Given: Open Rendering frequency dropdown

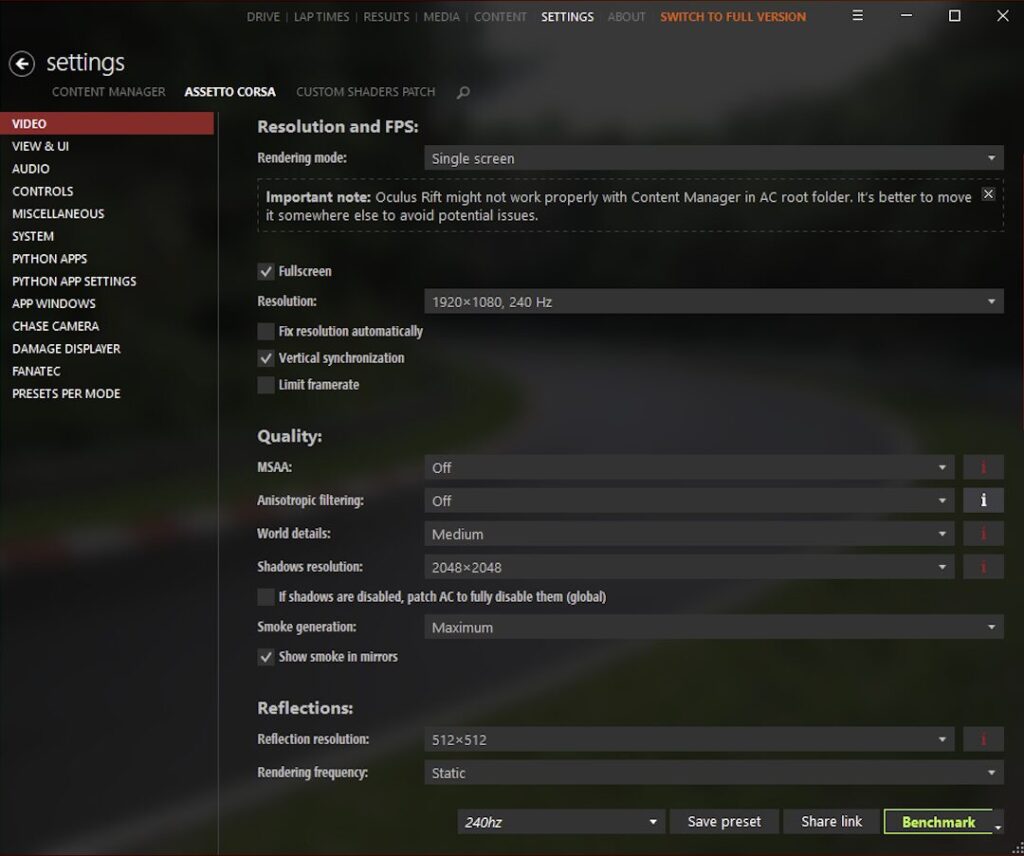Looking at the screenshot, I should click(x=714, y=772).
